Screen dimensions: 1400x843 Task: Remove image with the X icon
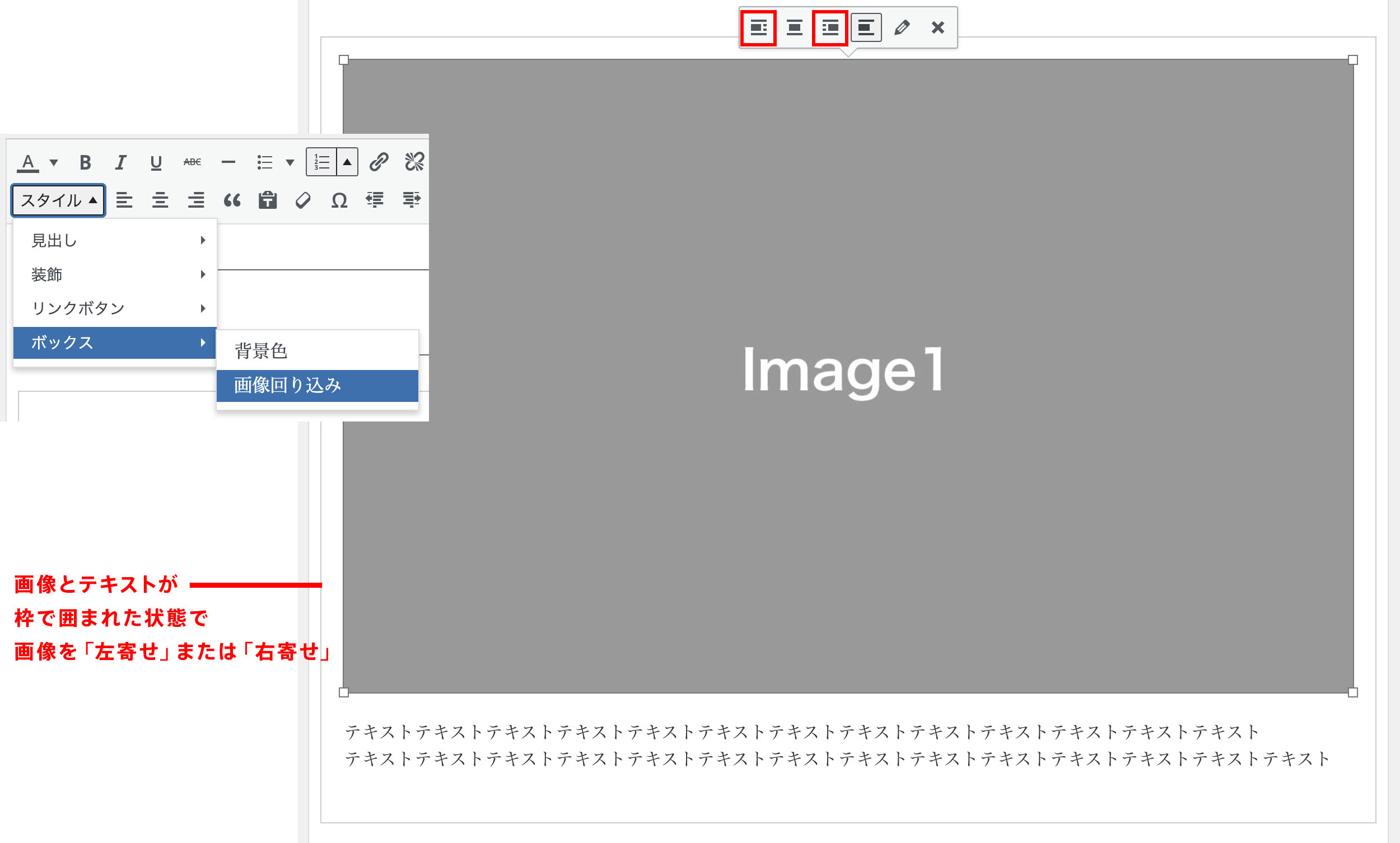937,27
